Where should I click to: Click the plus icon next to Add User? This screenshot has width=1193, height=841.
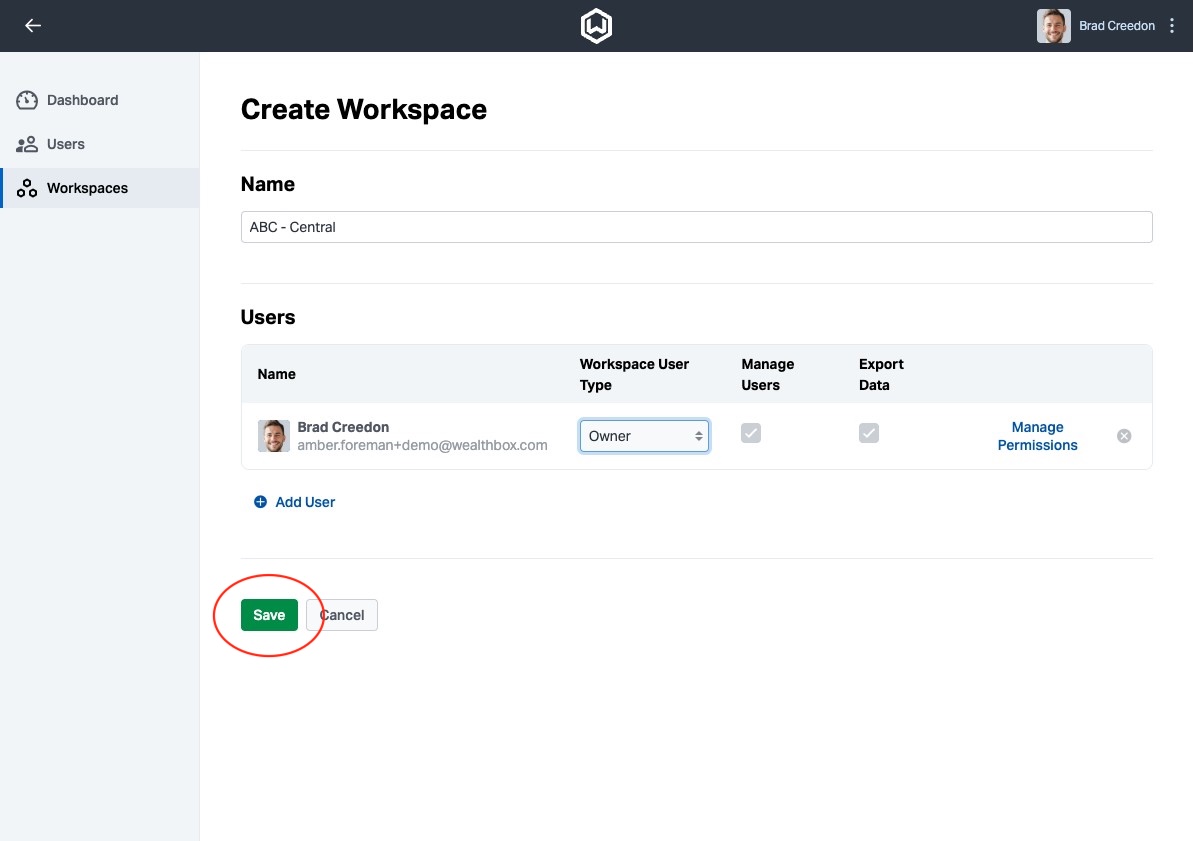(260, 501)
